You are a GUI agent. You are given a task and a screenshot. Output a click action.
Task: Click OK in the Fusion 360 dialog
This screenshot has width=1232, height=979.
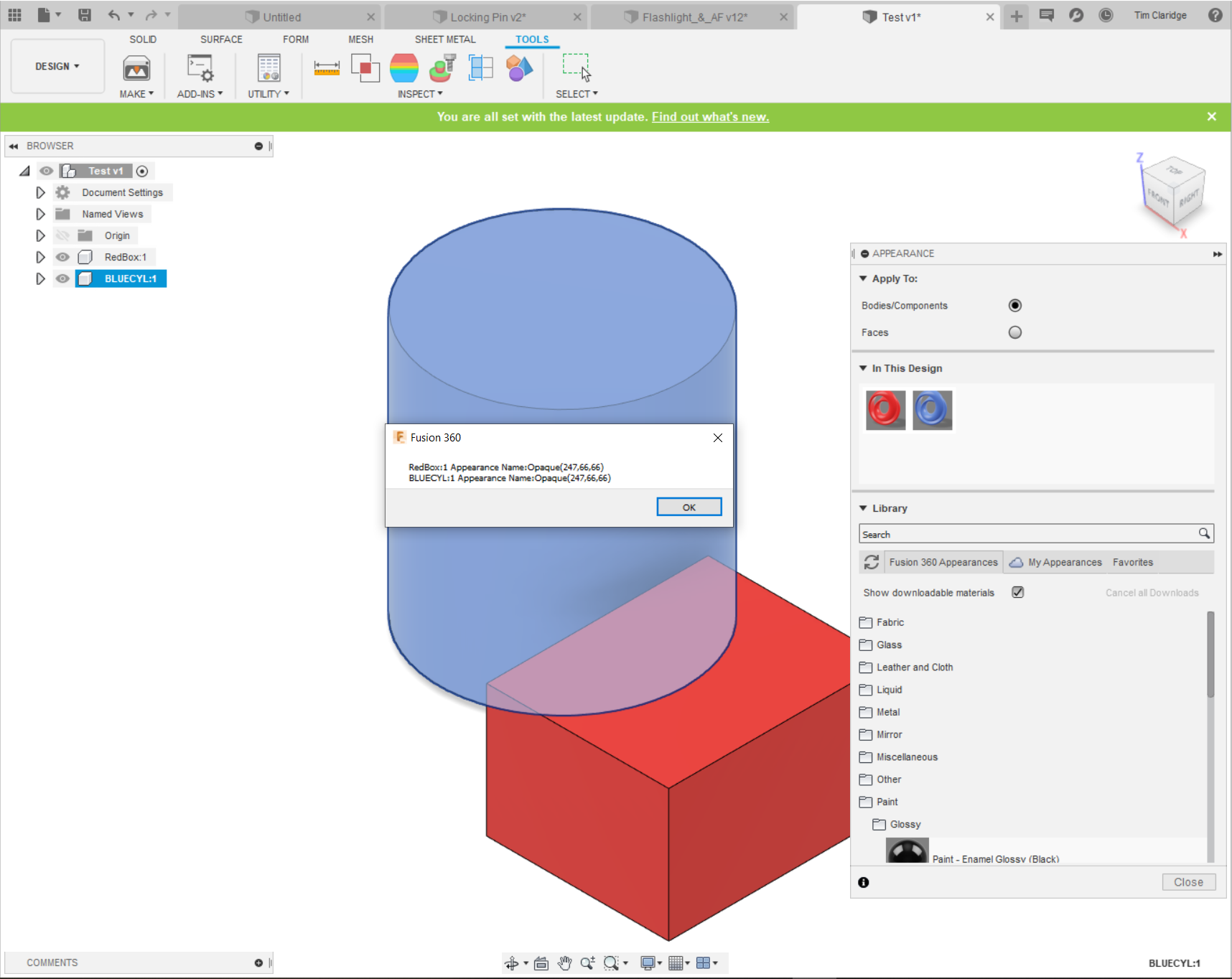pos(689,507)
